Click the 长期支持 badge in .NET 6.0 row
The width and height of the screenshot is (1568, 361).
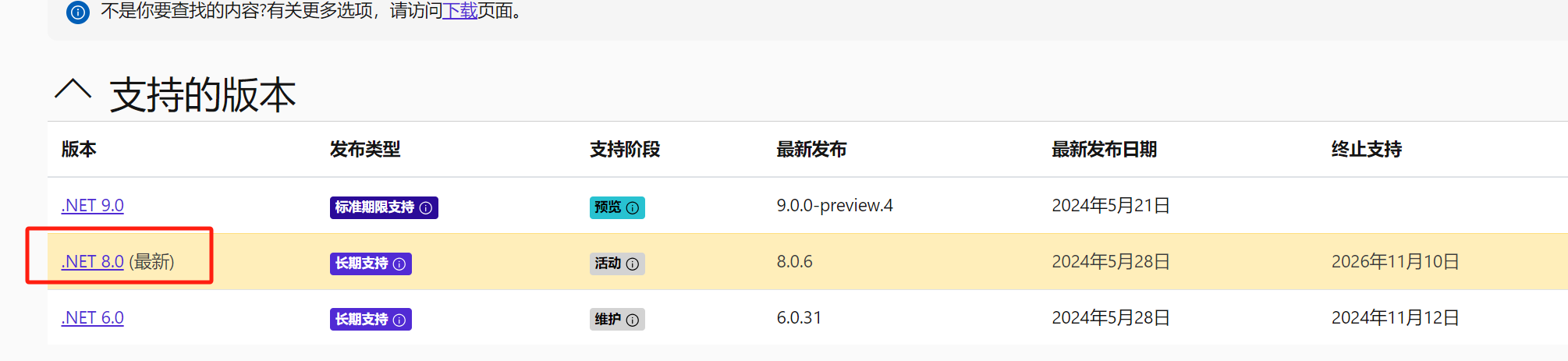coord(371,320)
